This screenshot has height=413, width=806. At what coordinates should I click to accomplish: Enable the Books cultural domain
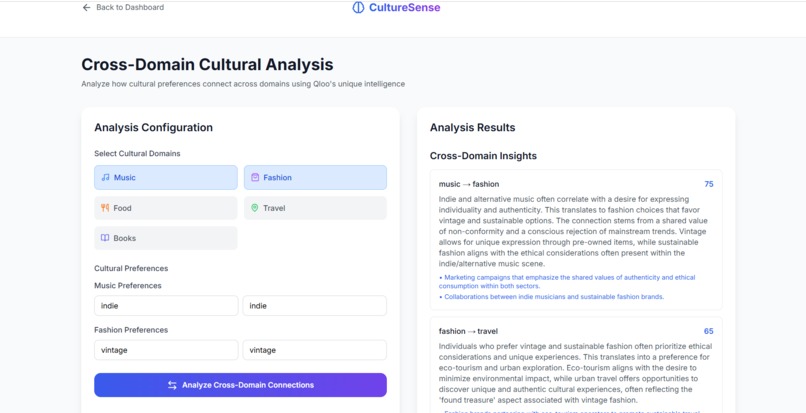(166, 238)
